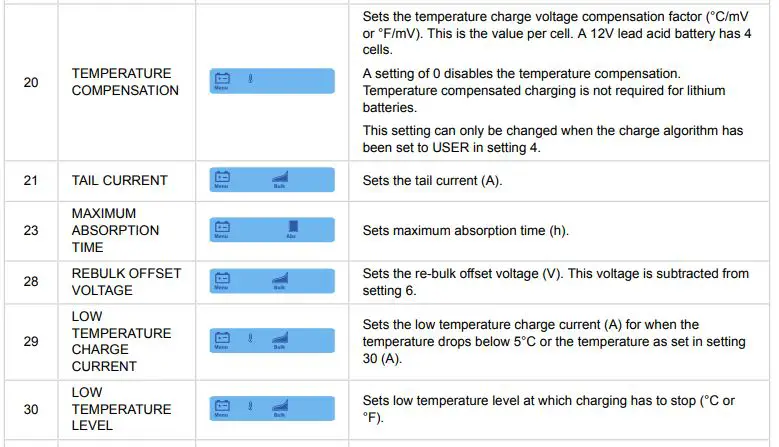Click setting number 30 cell
779x447 pixels.
point(31,409)
